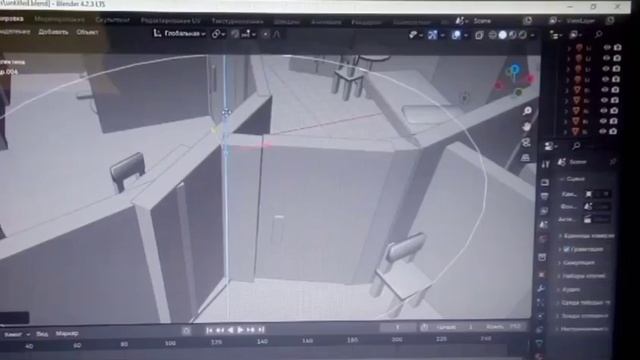Switch perspective/orthographic view grid icon
This screenshot has height=360, width=640.
click(525, 157)
